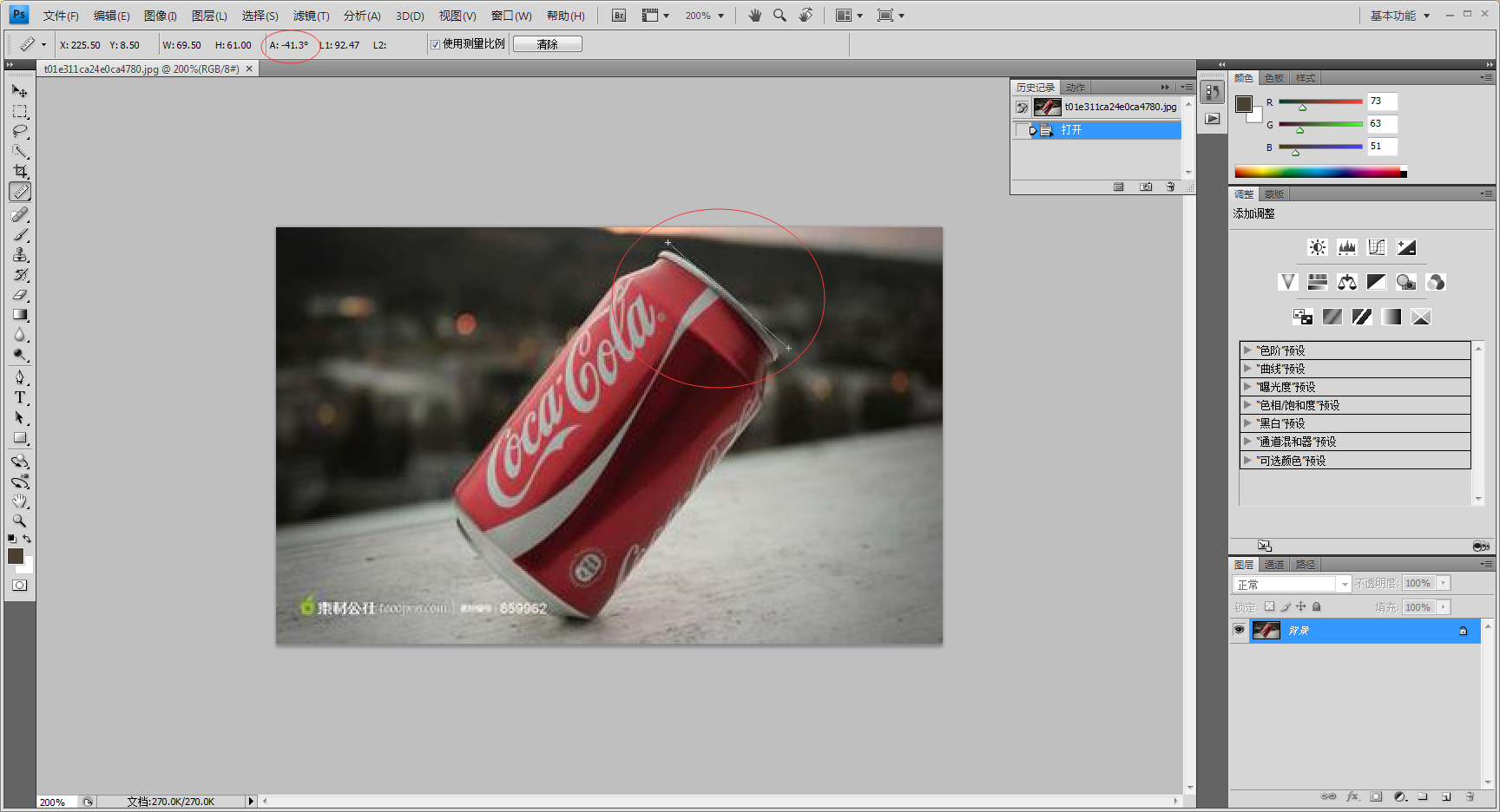Image resolution: width=1500 pixels, height=812 pixels.
Task: Select the Hand tool in toolbox
Action: 20,501
